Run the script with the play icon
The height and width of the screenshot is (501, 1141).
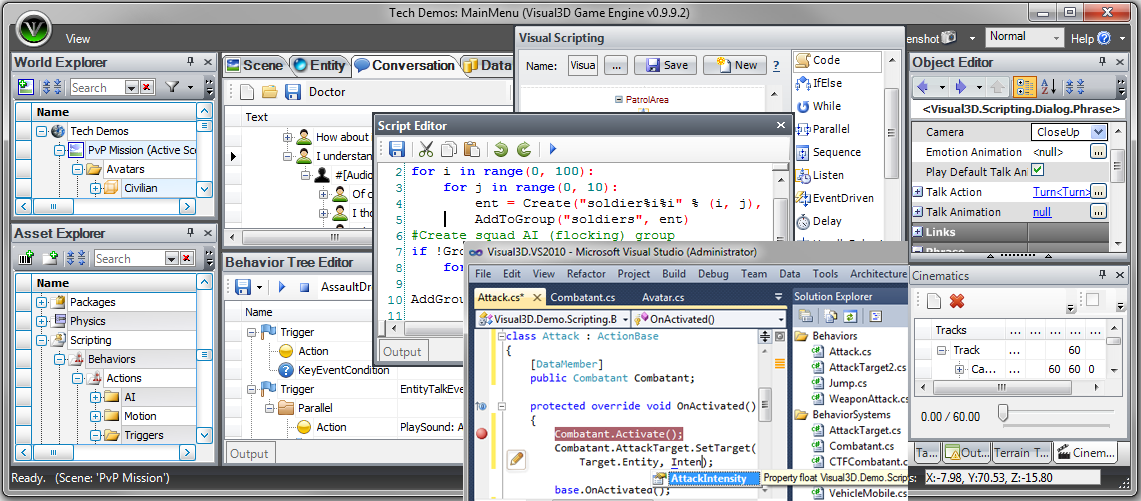click(x=552, y=149)
